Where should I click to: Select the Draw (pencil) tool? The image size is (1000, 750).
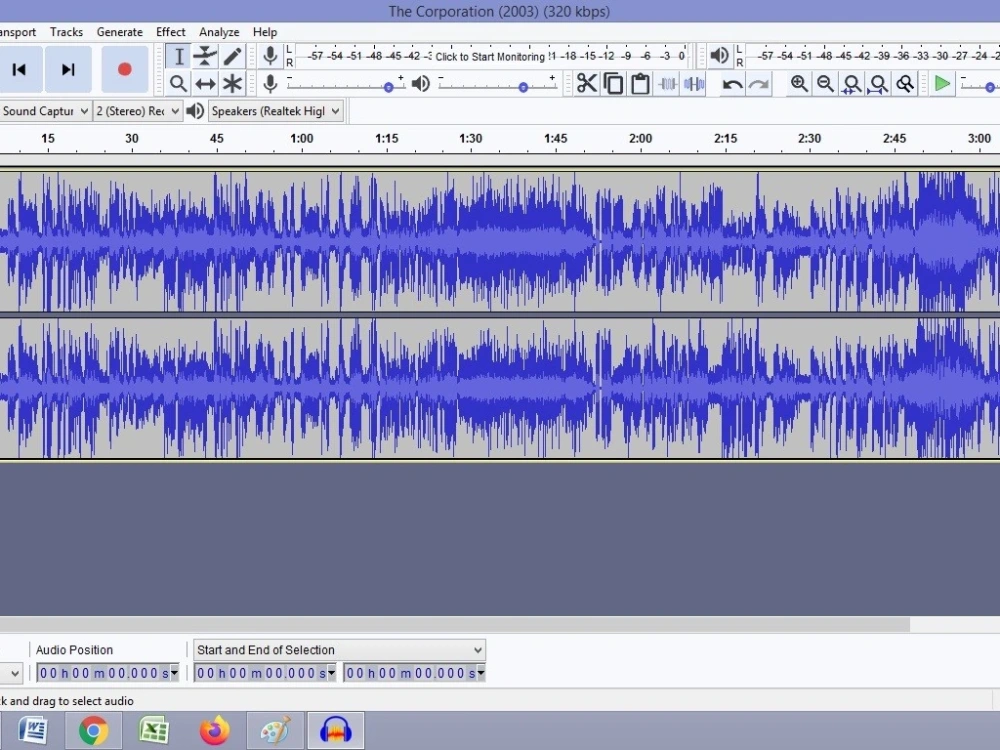[232, 56]
